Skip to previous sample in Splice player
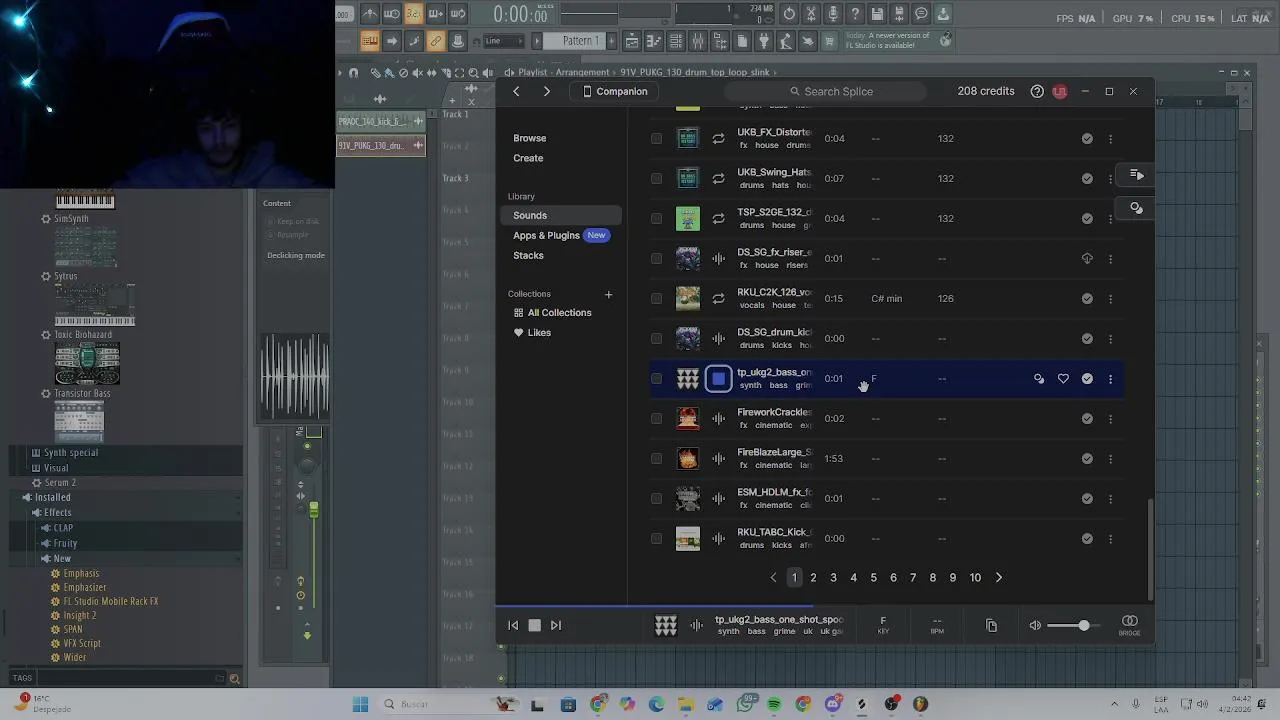 point(513,625)
